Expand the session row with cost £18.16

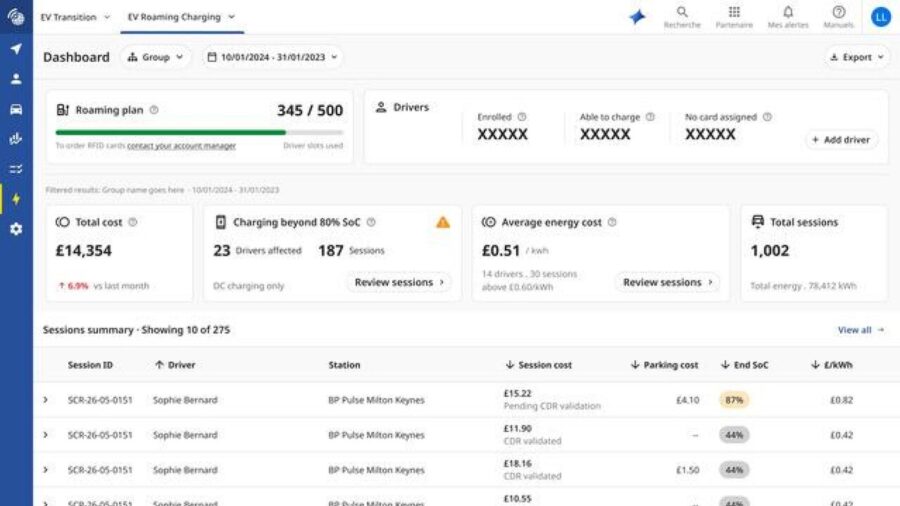tap(45, 469)
